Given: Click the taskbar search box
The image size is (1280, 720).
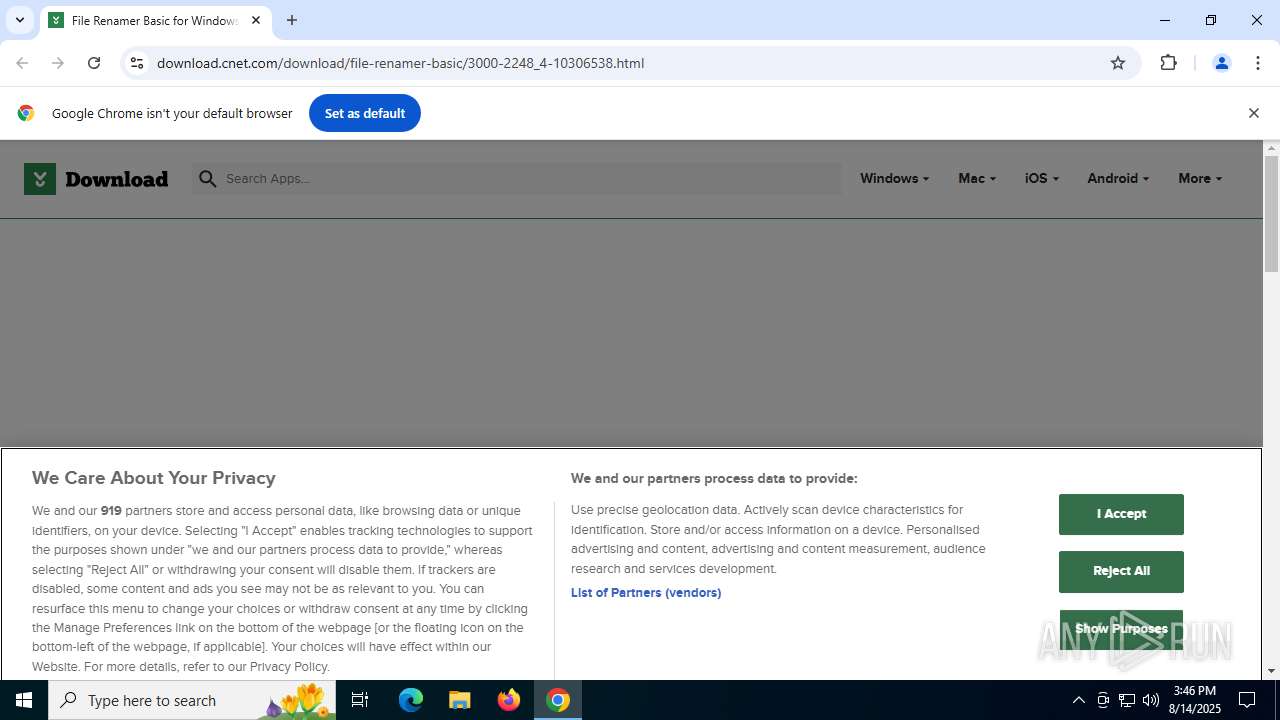Looking at the screenshot, I should pos(192,700).
